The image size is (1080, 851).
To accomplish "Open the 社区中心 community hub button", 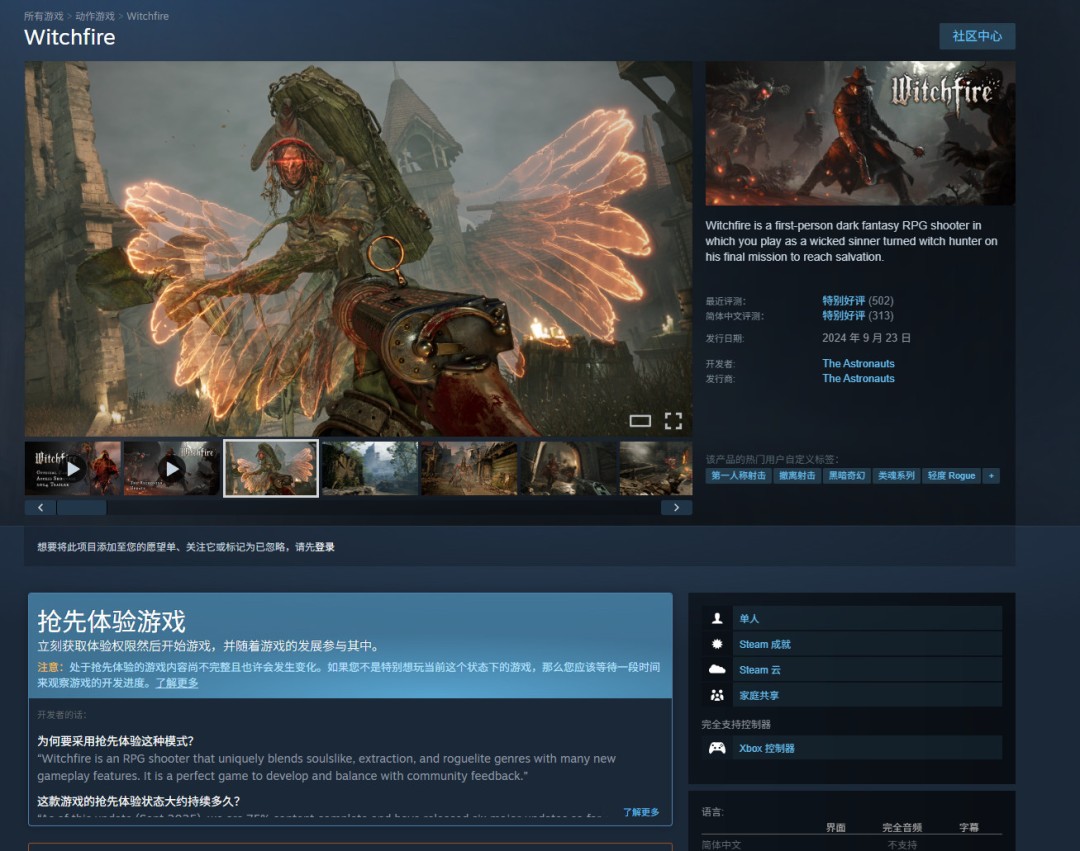I will (976, 36).
